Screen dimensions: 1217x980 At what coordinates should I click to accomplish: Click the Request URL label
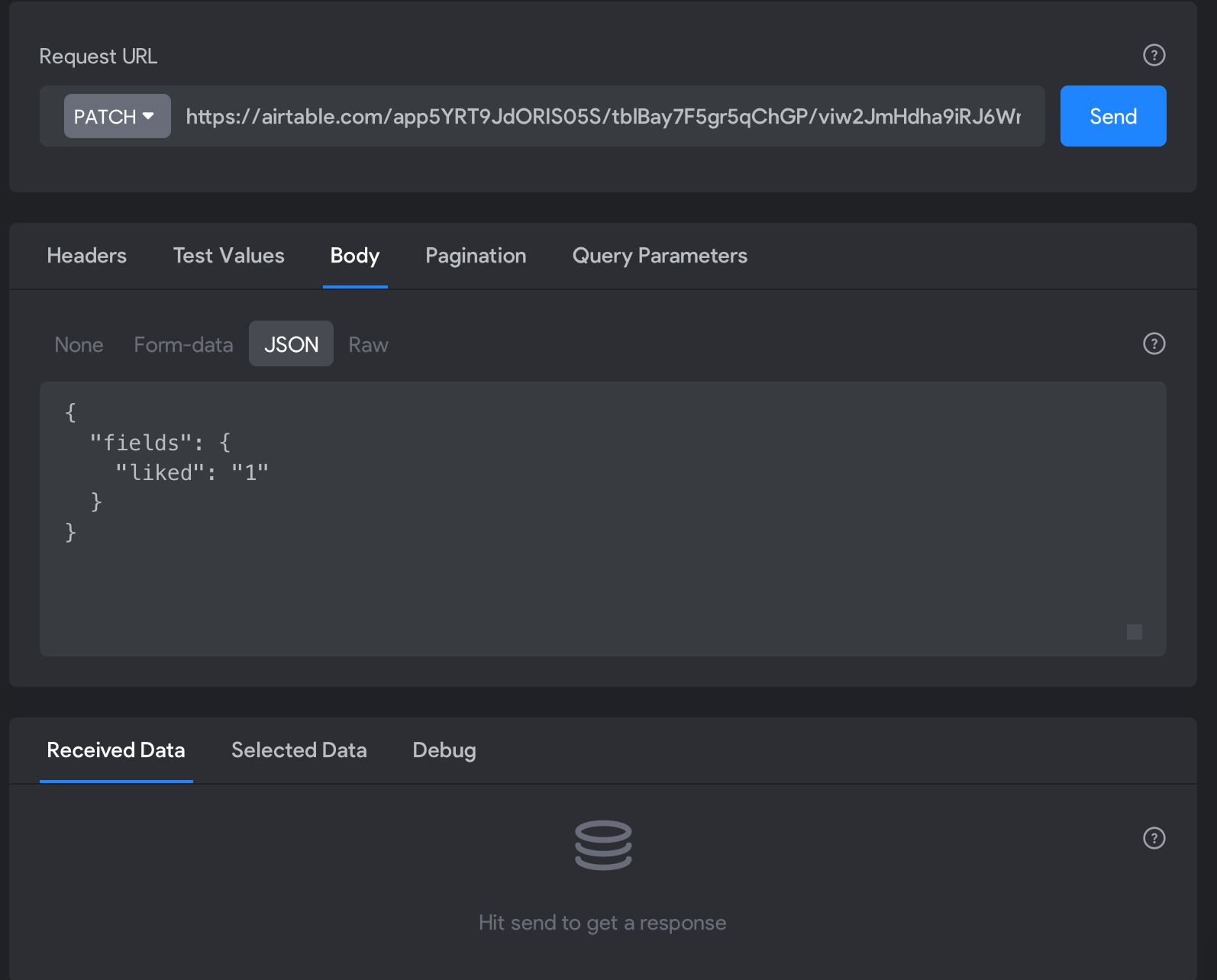tap(98, 56)
